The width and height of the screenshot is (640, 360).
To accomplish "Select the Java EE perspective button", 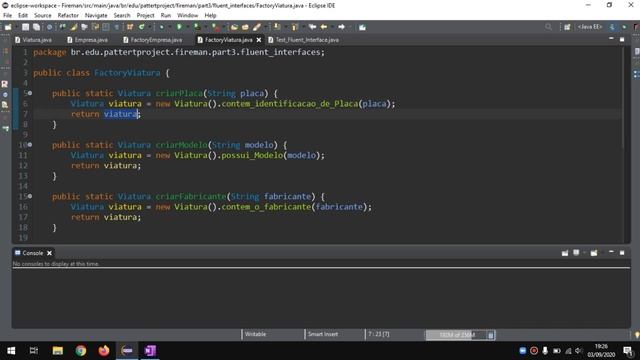I will tap(590, 27).
